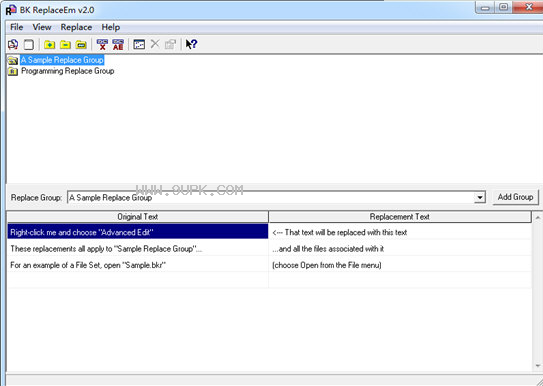543x386 pixels.
Task: Select the 'These replacements all apply to' cell
Action: 138,248
